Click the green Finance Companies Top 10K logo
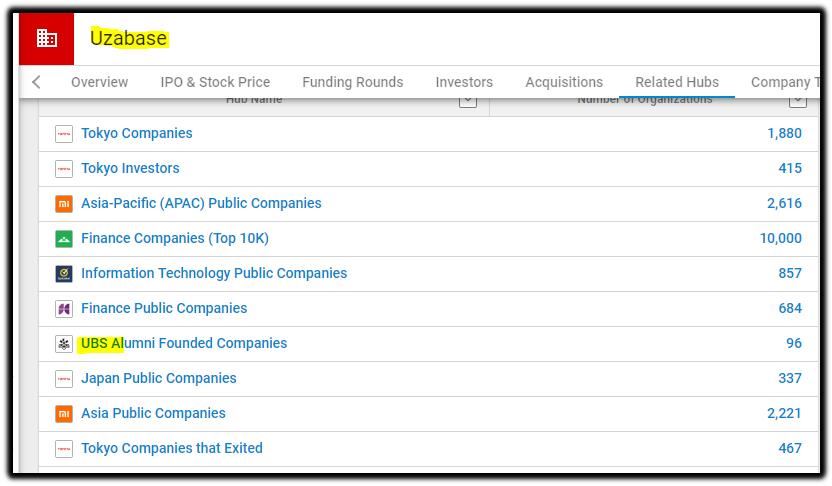 pyautogui.click(x=64, y=239)
